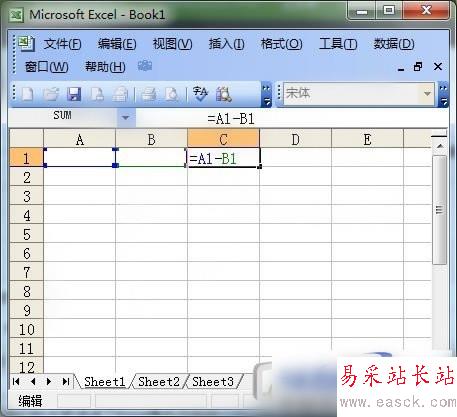Click the Permission document icon in toolbar

click(97, 94)
